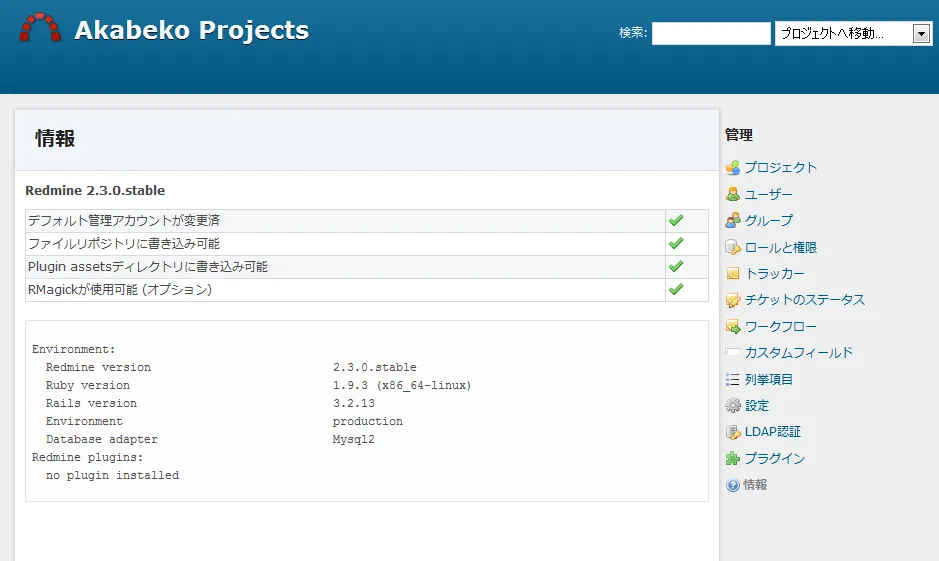Open プラグイン page link
The height and width of the screenshot is (561, 939).
click(774, 459)
